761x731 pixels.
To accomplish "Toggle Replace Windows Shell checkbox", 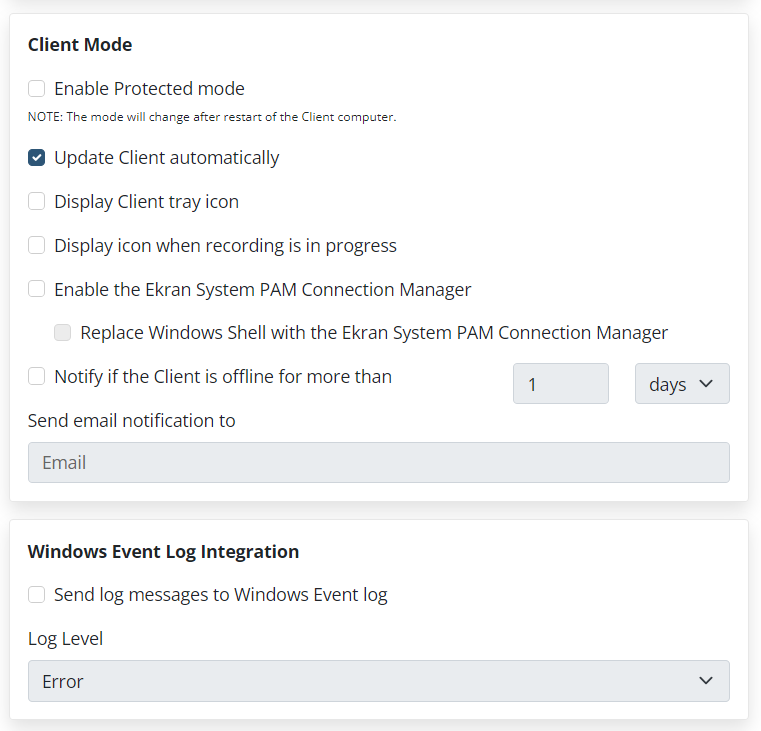I will click(x=63, y=333).
